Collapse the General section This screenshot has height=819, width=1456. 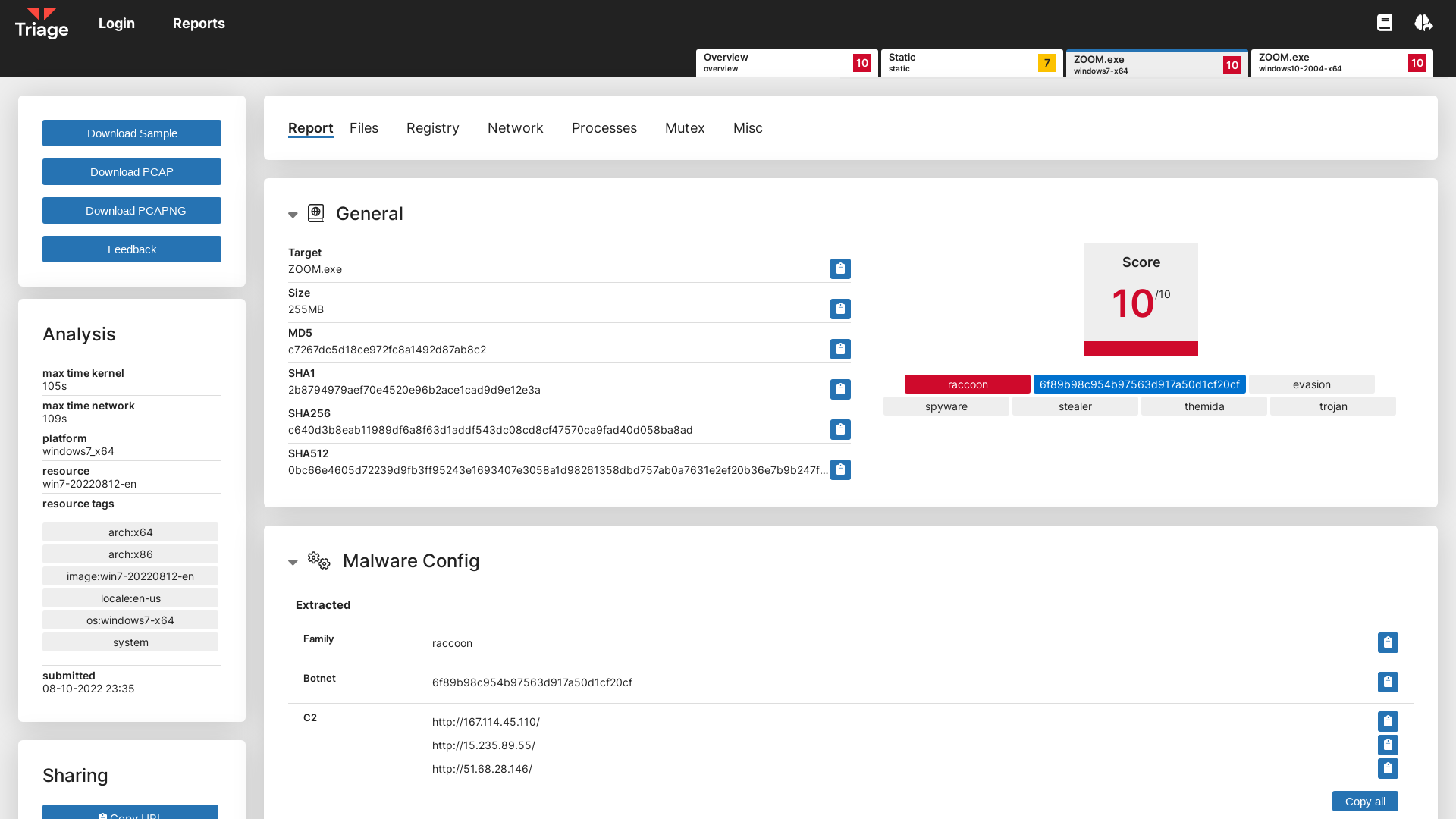point(293,215)
